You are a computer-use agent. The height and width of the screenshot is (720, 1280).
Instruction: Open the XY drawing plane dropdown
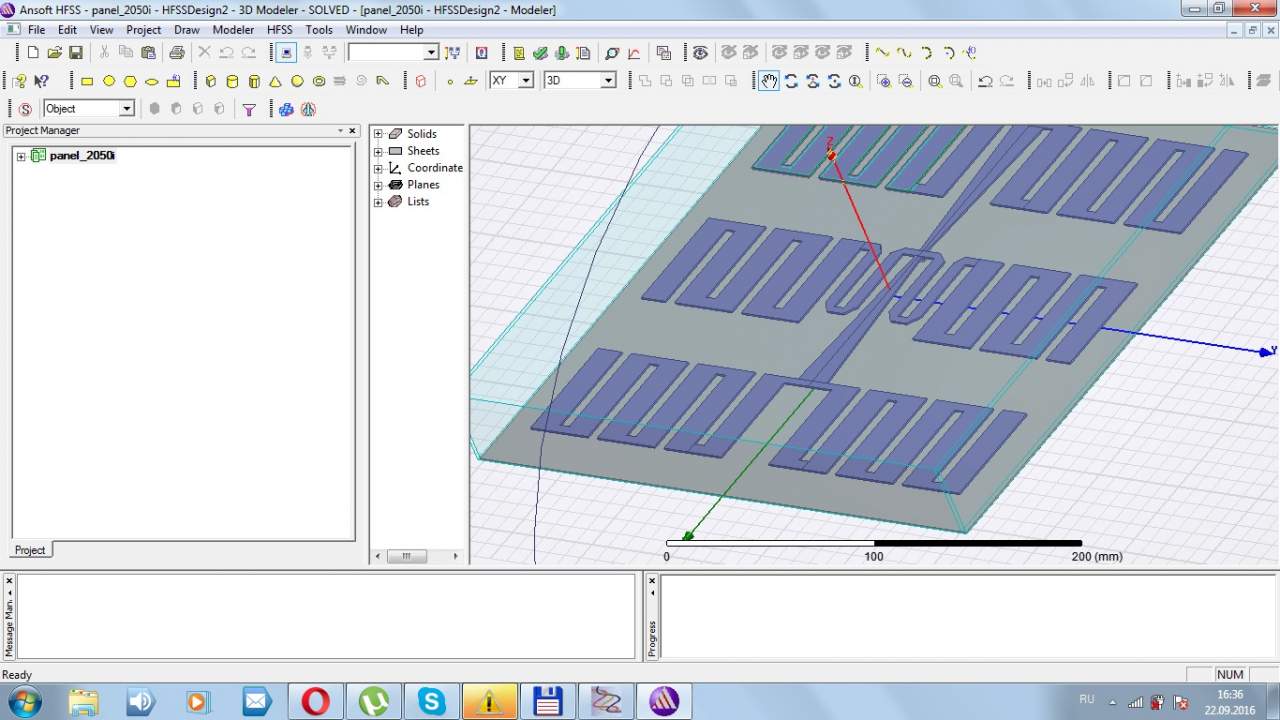(525, 81)
